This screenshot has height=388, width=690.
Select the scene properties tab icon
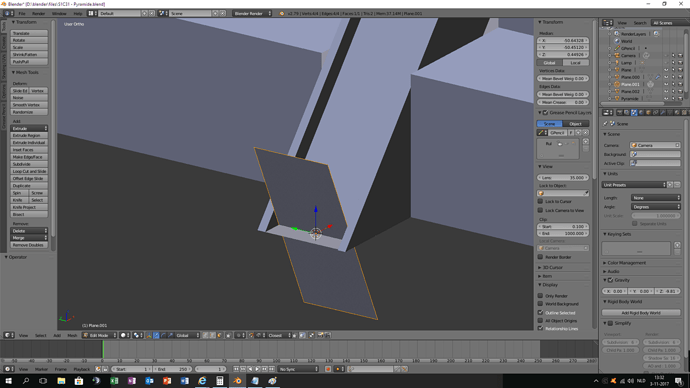pyautogui.click(x=634, y=113)
